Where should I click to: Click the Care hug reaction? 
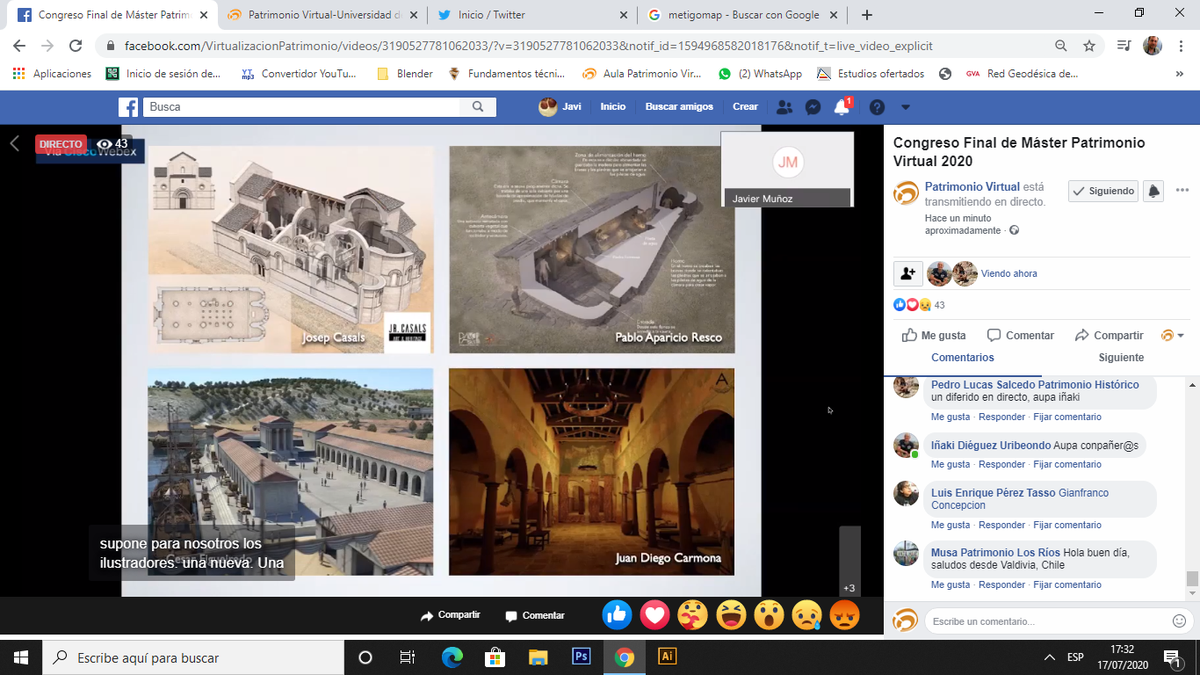[x=693, y=616]
